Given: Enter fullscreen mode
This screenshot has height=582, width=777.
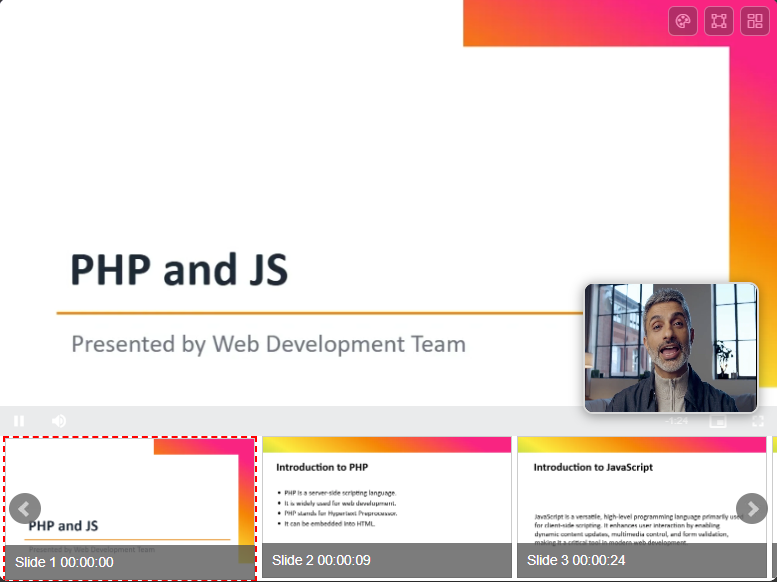Looking at the screenshot, I should click(758, 421).
